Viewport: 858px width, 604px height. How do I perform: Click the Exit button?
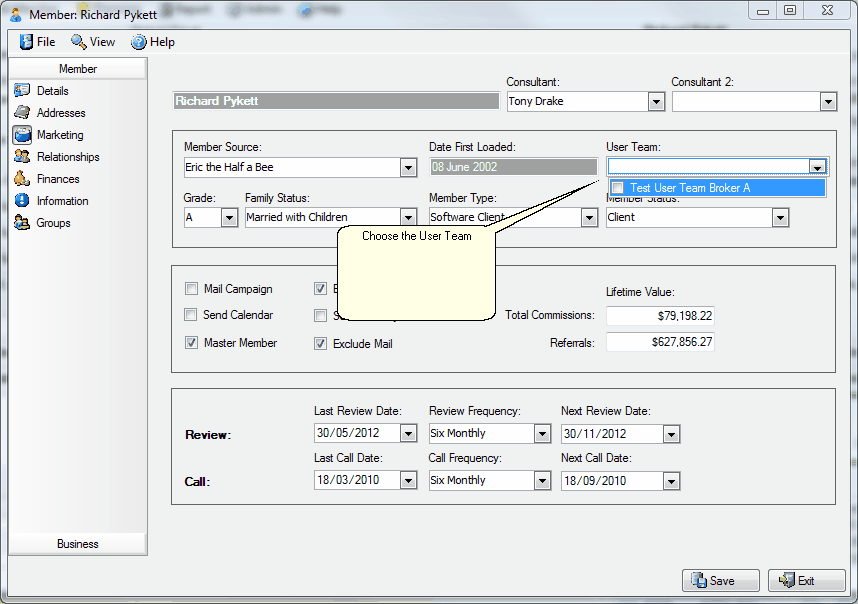point(807,580)
